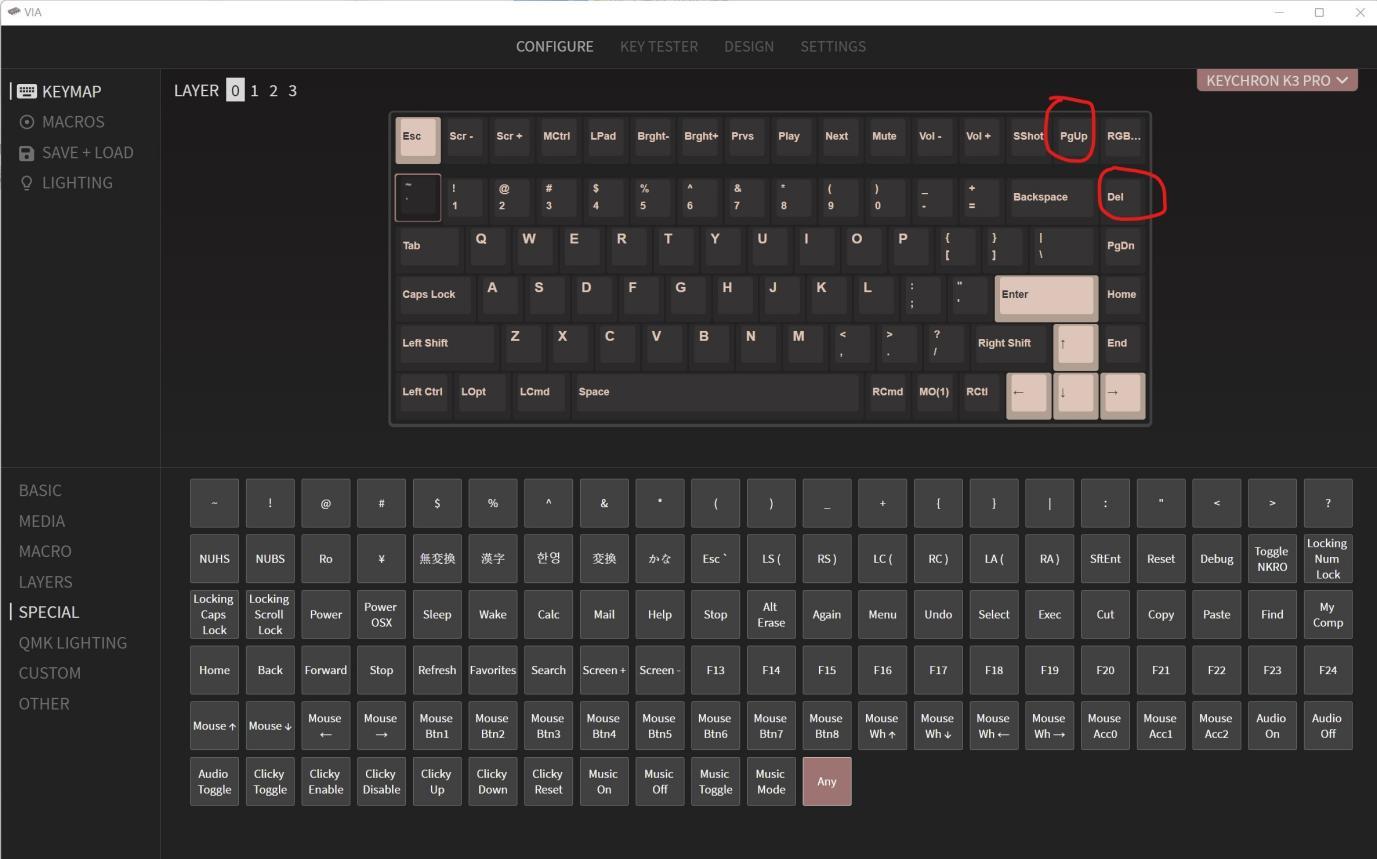The height and width of the screenshot is (859, 1377).
Task: Select the up arrow key on map
Action: [x=1075, y=346]
